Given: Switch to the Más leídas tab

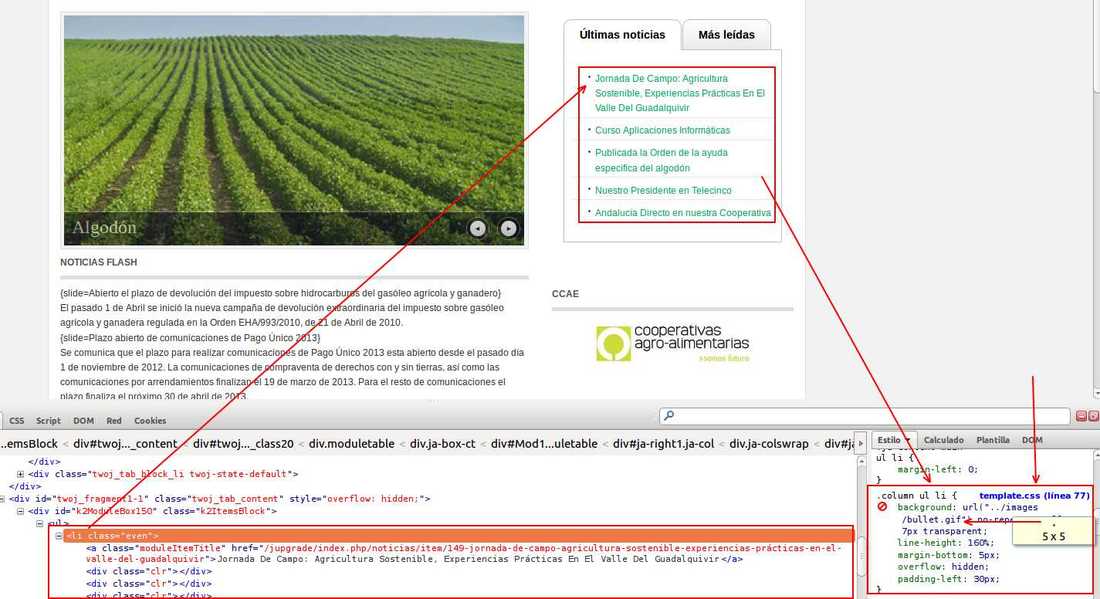Looking at the screenshot, I should (727, 34).
